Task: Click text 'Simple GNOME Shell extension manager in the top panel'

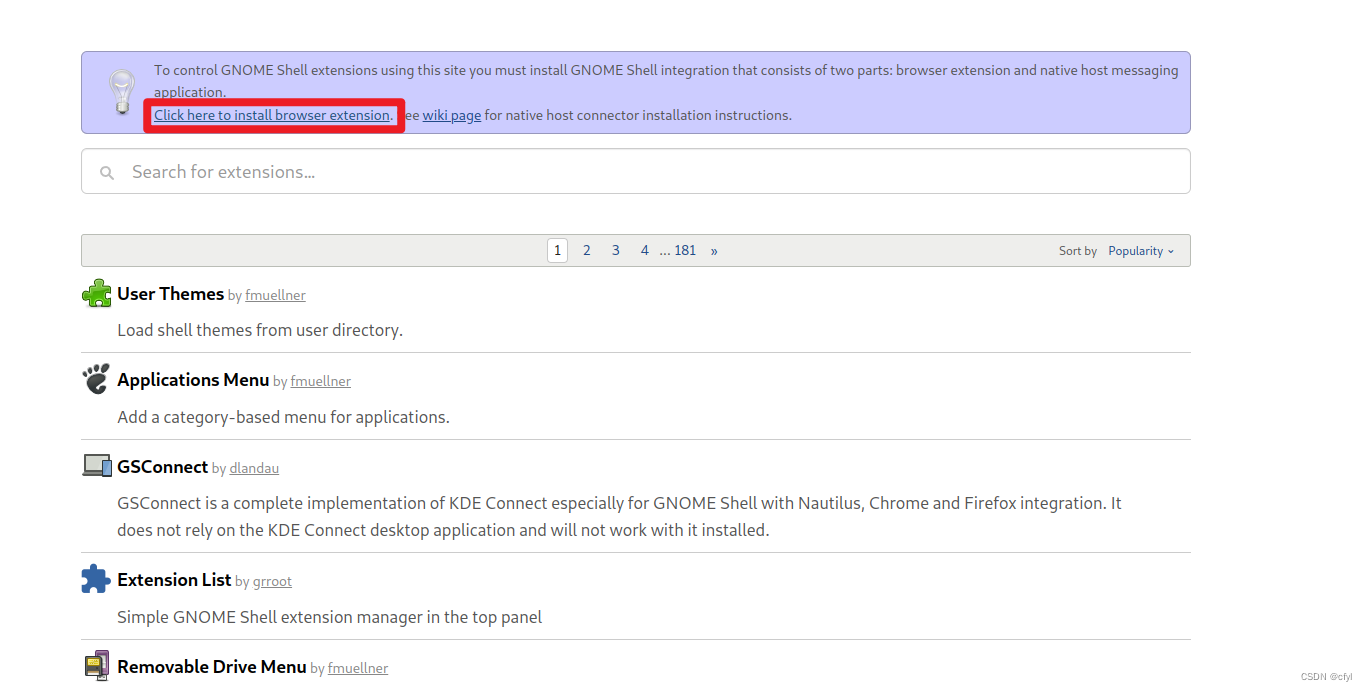Action: [329, 617]
